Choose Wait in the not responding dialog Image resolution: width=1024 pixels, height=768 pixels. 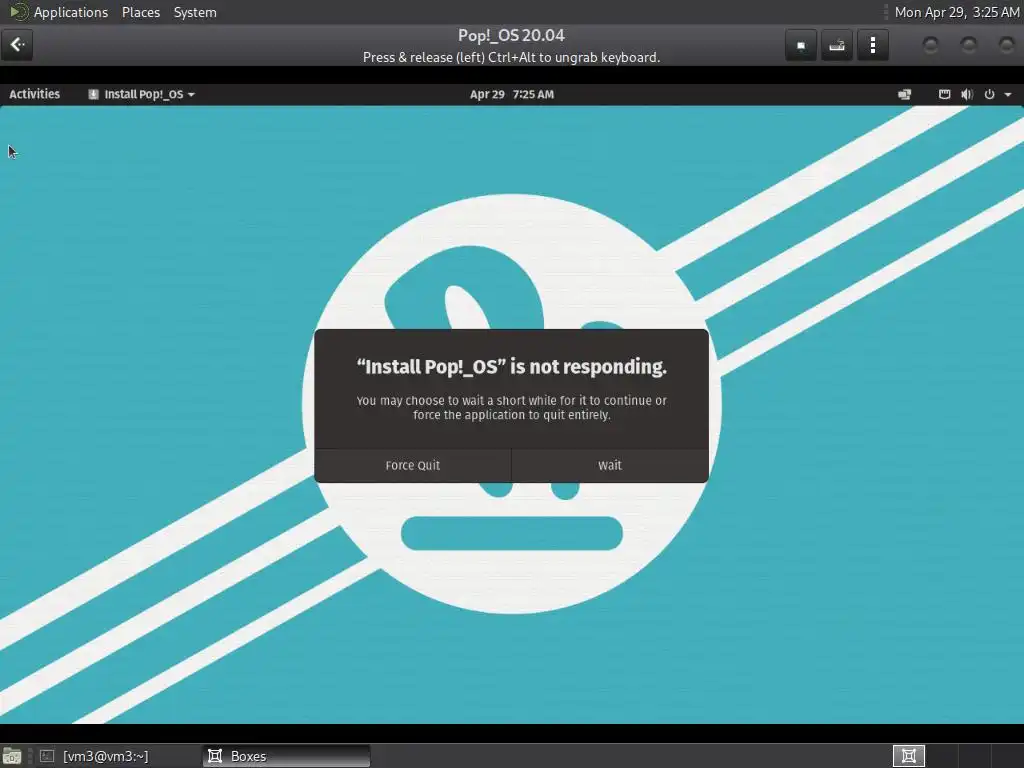pos(610,466)
